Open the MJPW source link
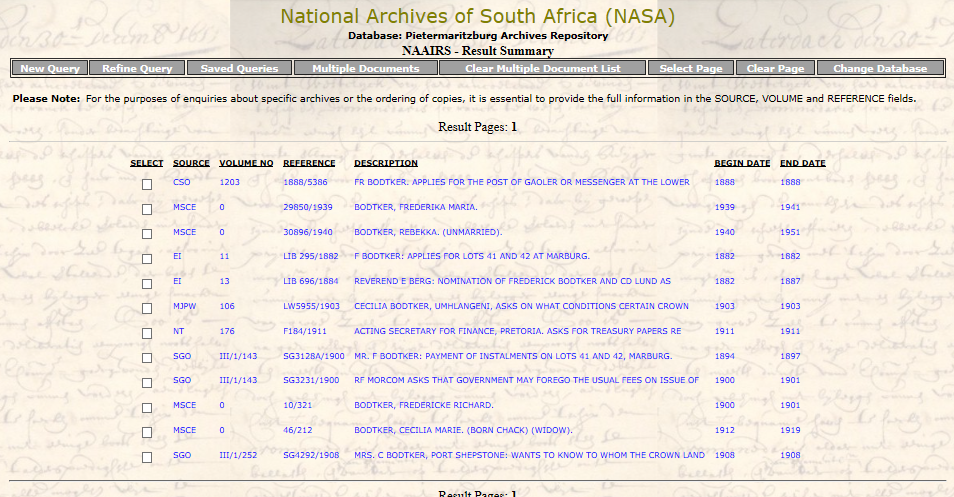 click(184, 306)
